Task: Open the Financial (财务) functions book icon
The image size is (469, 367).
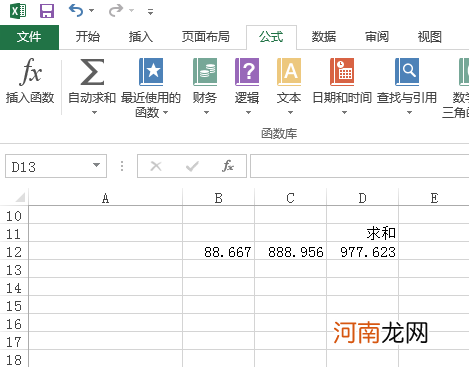Action: click(x=205, y=72)
